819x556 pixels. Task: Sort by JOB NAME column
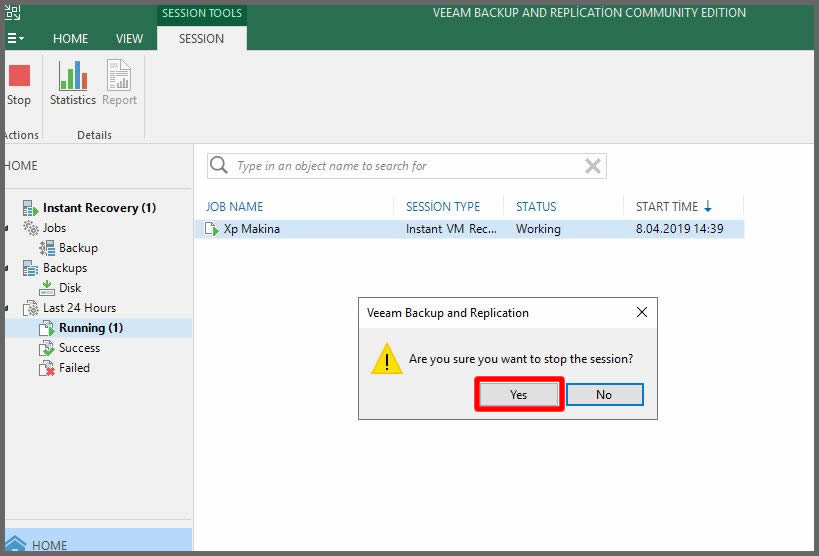pyautogui.click(x=235, y=207)
